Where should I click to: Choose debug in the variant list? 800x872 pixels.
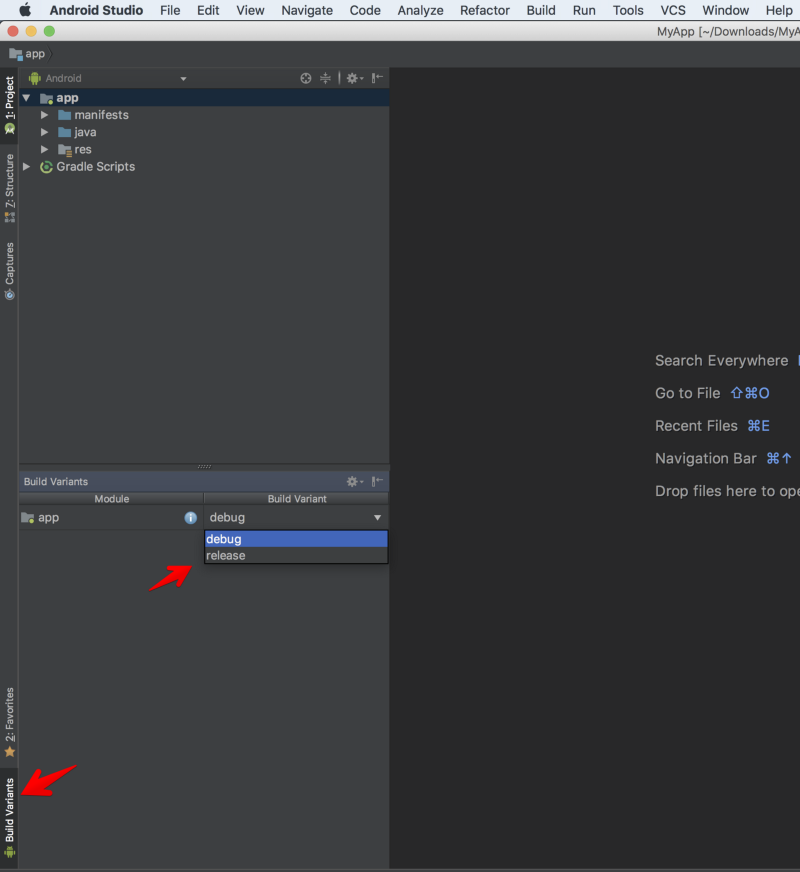pos(296,539)
